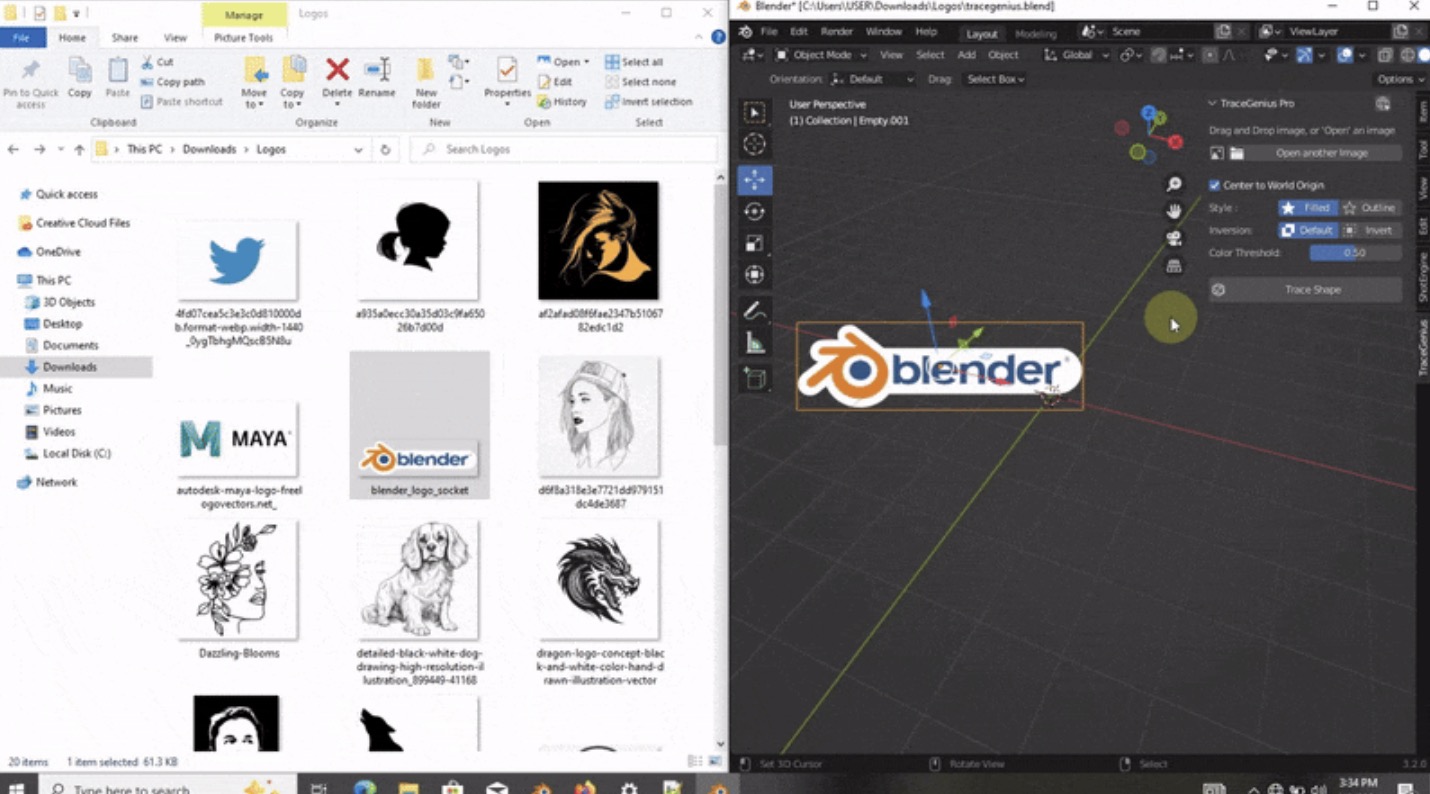Click the Explorer help question mark icon

718,37
